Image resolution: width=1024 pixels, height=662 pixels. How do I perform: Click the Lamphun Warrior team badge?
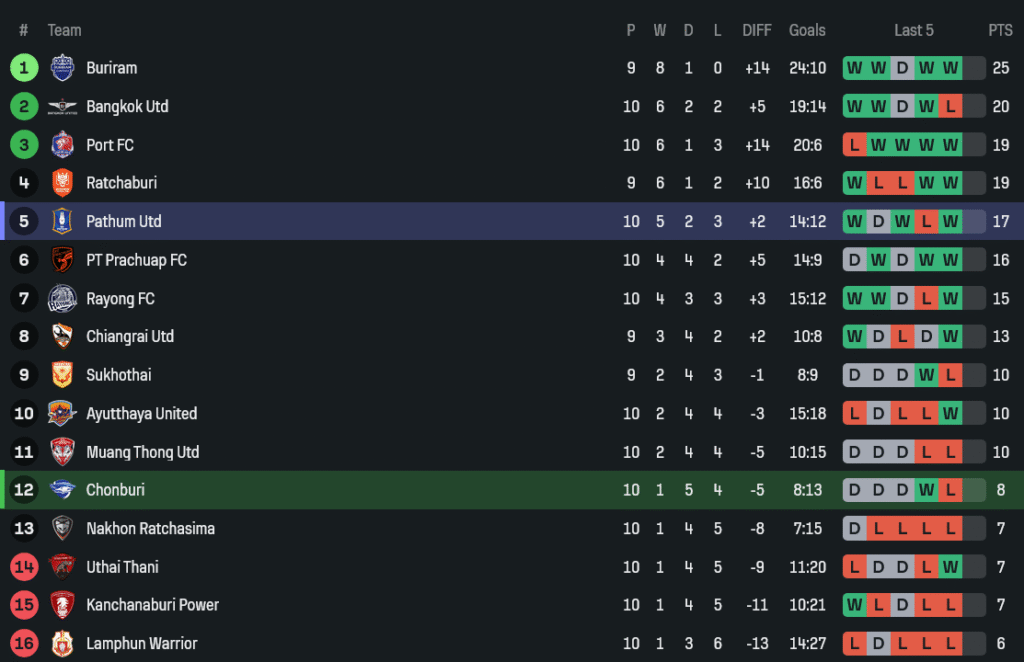click(x=63, y=643)
